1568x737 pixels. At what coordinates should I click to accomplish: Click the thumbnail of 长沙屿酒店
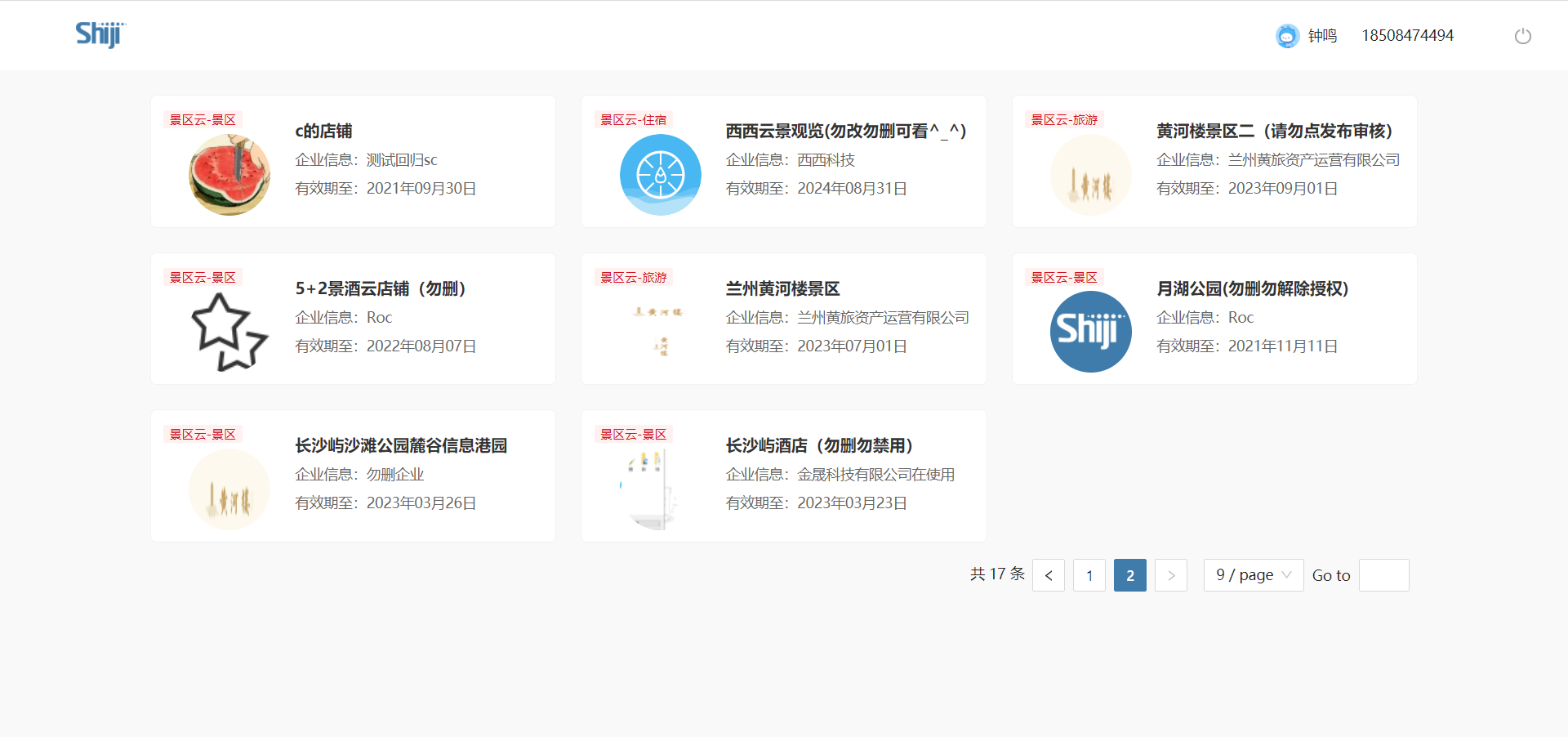point(661,489)
